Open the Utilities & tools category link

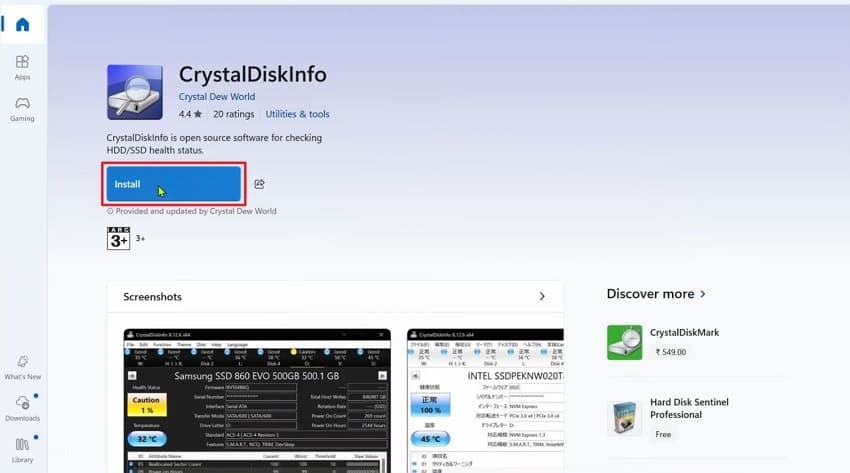(297, 114)
